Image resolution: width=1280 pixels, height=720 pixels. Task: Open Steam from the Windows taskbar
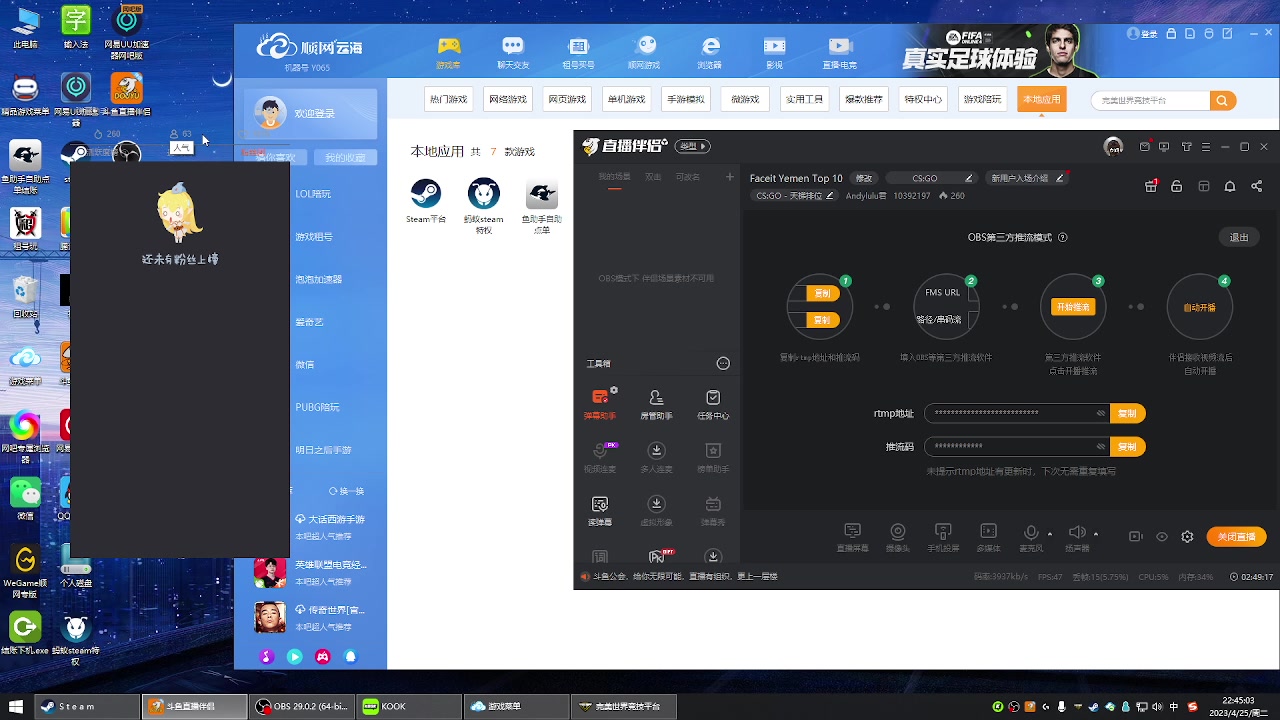click(x=87, y=706)
